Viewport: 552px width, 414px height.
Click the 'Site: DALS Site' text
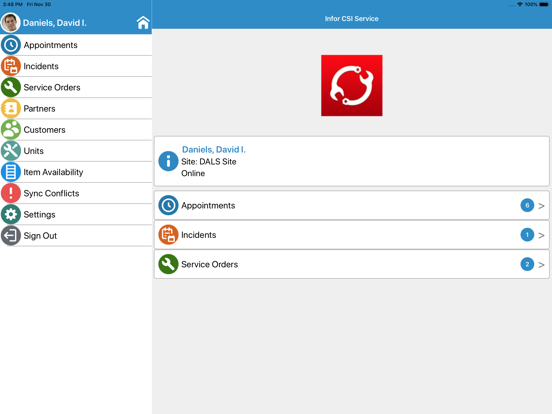click(209, 162)
